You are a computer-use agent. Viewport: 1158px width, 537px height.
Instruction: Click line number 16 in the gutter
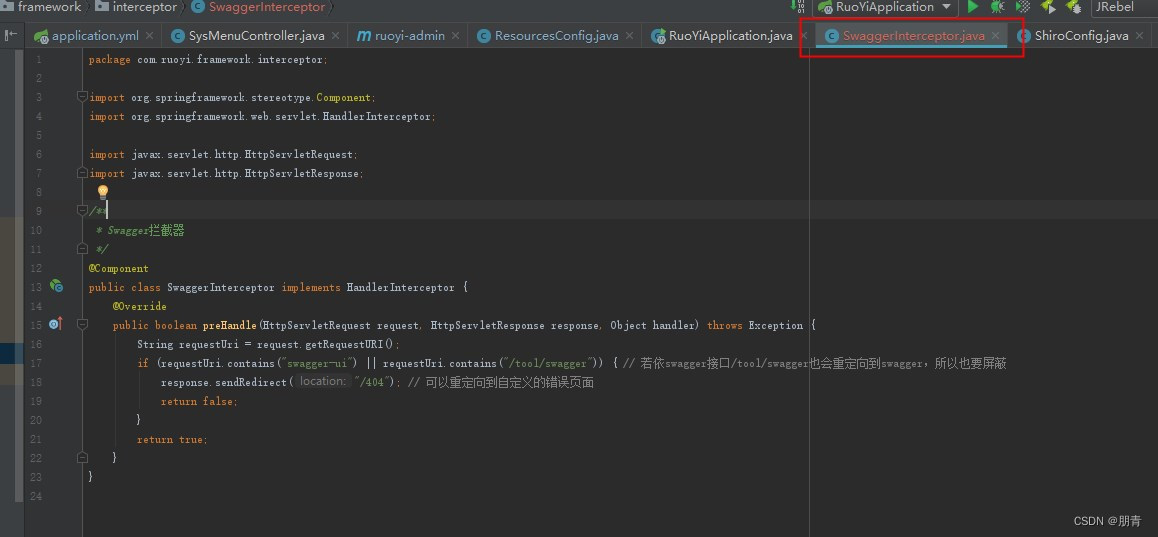coord(38,343)
